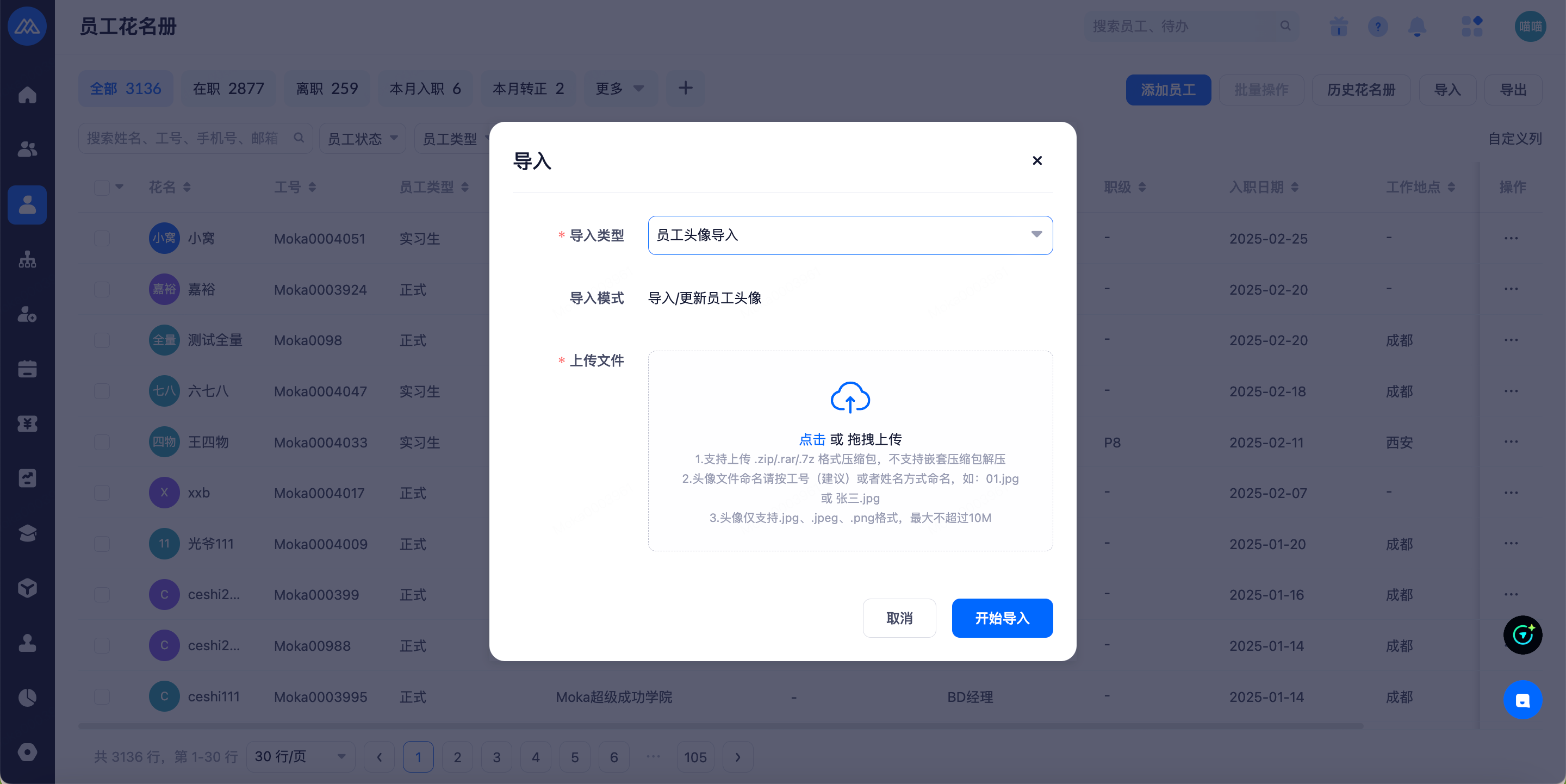This screenshot has height=784, width=1566.
Task: Open the bottom settings circle icon
Action: (27, 752)
